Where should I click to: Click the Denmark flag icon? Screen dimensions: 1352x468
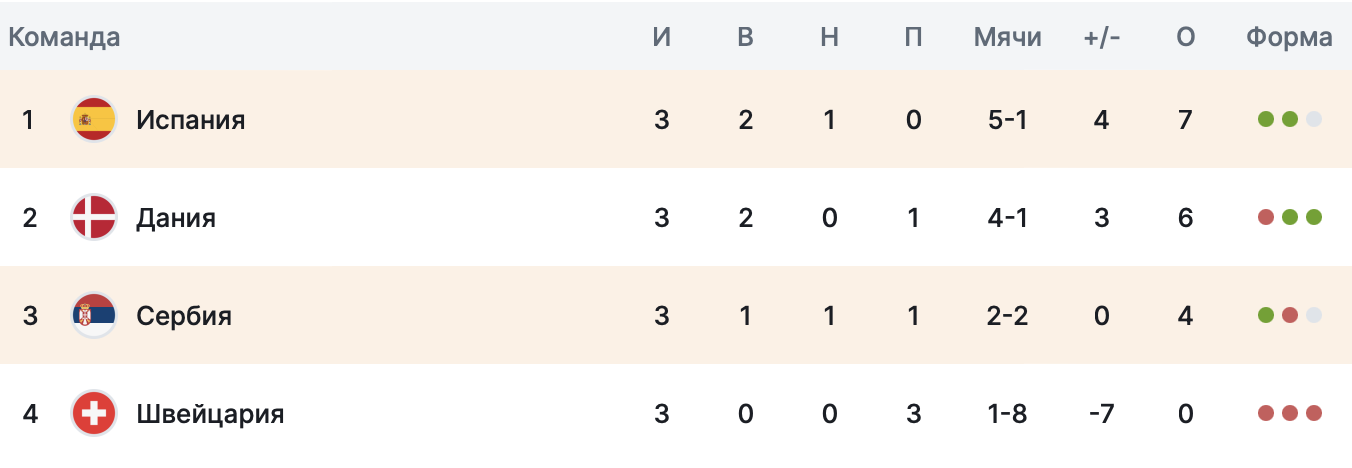95,218
